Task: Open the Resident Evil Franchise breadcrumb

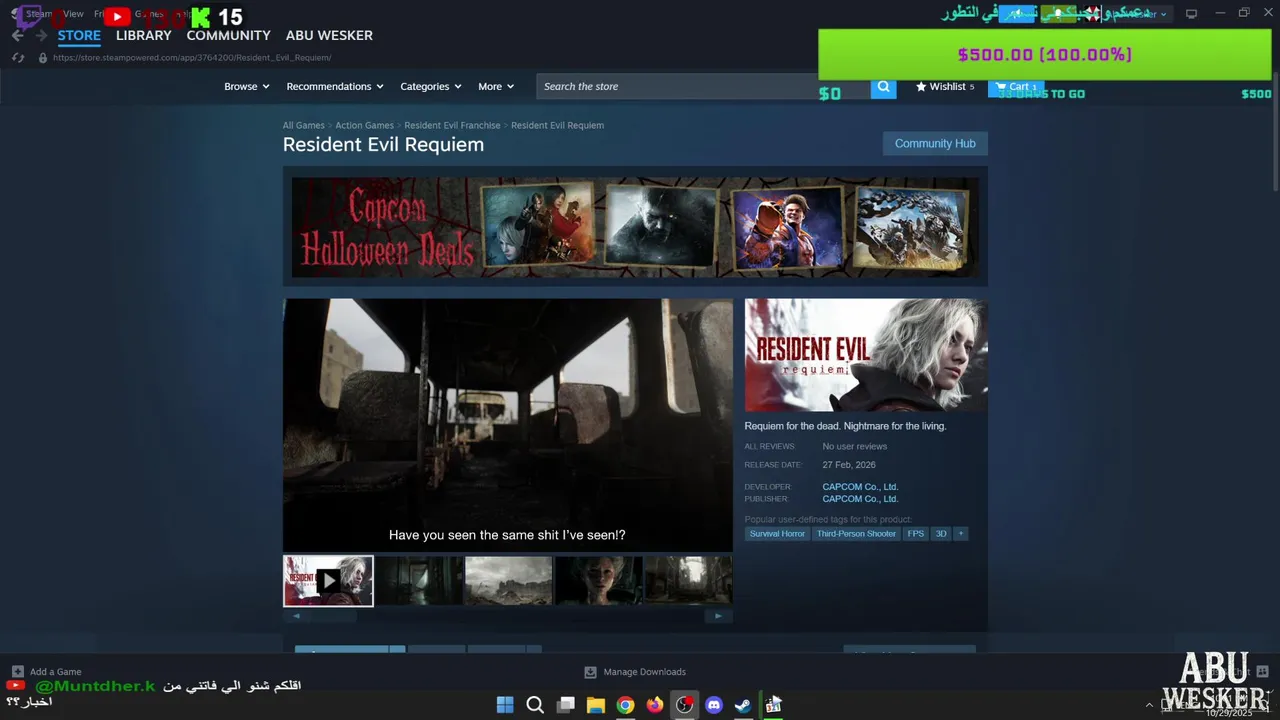Action: pyautogui.click(x=452, y=126)
